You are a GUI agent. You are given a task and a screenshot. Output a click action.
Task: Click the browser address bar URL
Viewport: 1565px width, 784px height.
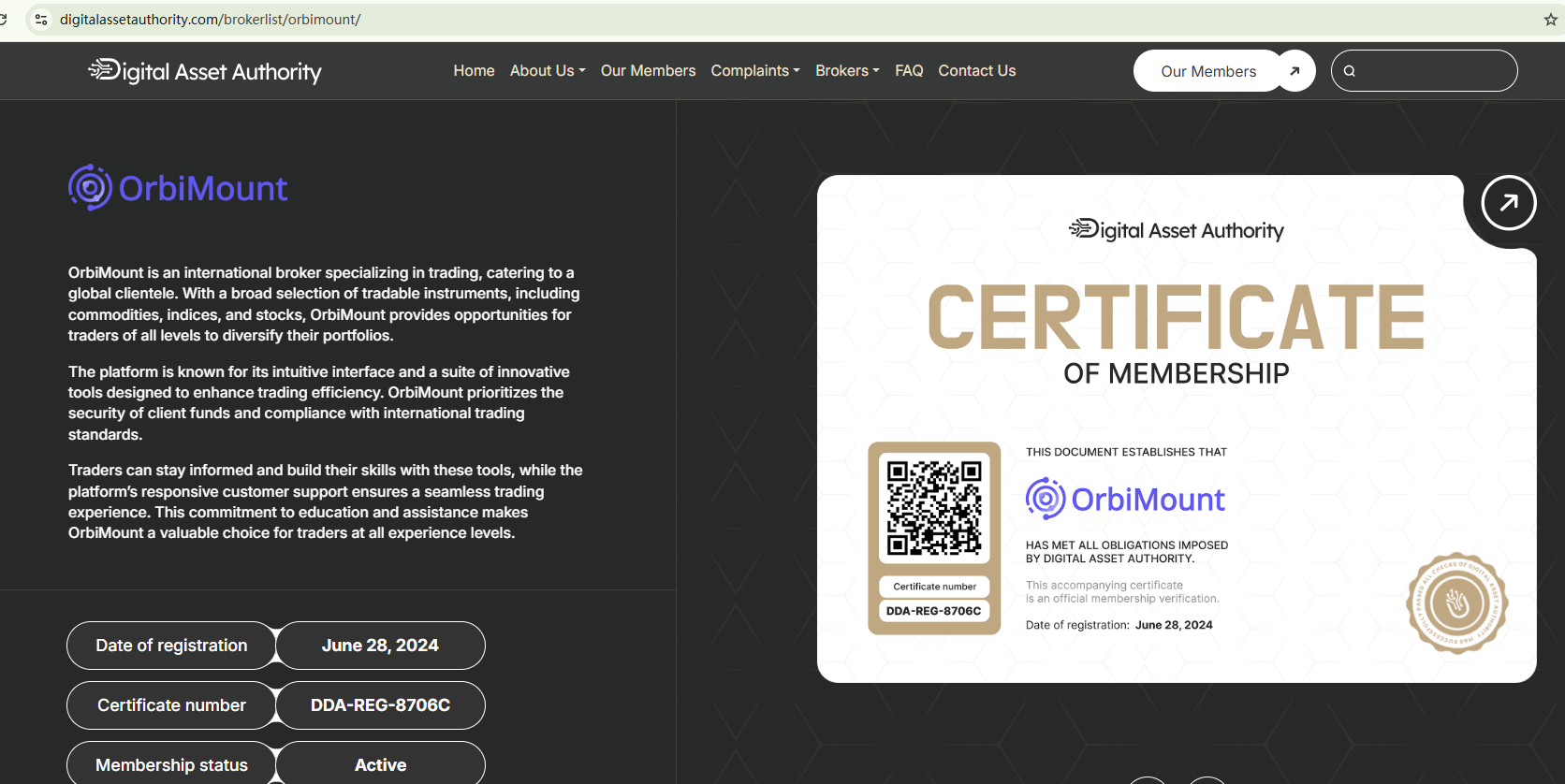tap(211, 20)
